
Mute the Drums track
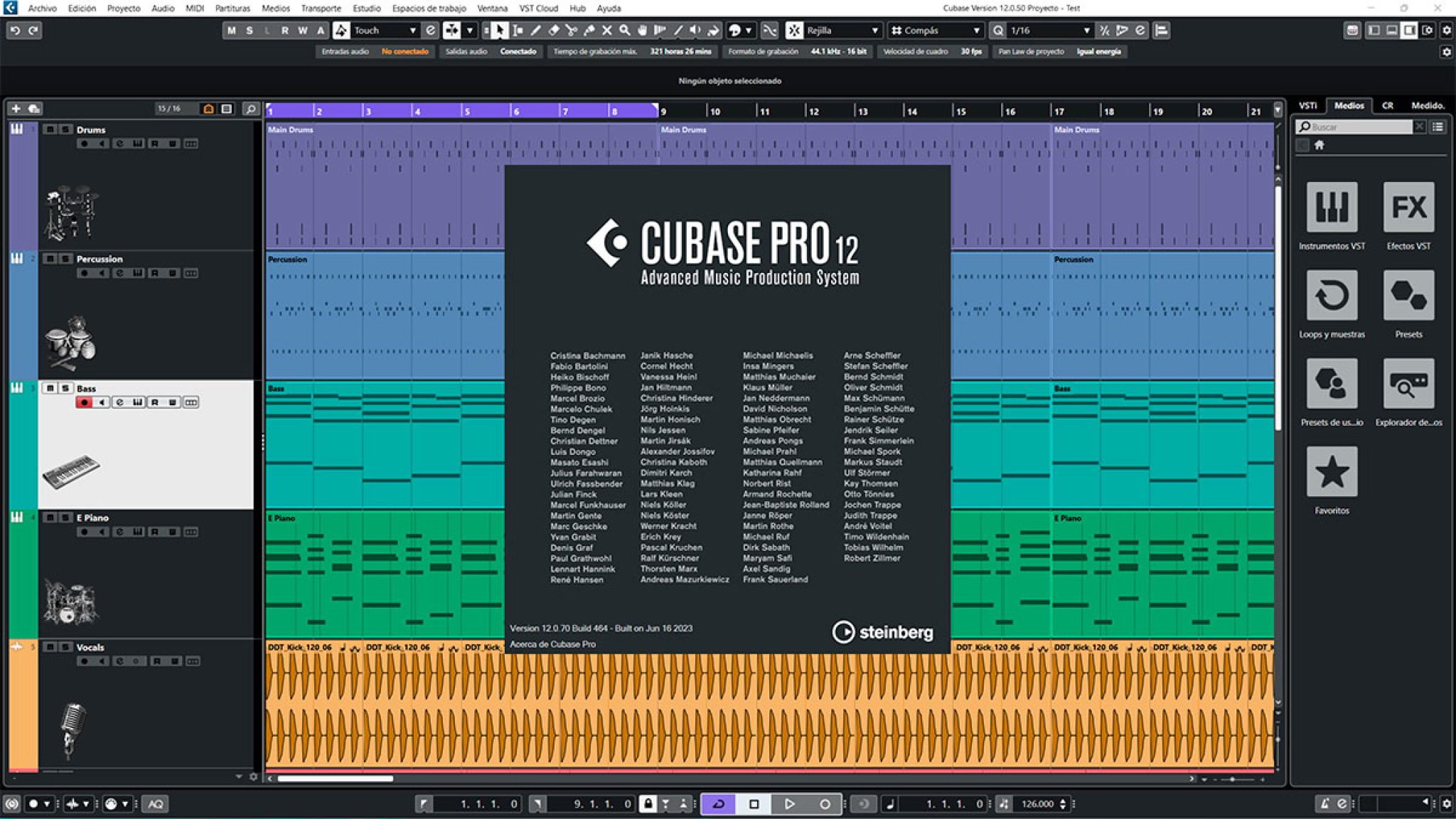pyautogui.click(x=50, y=130)
